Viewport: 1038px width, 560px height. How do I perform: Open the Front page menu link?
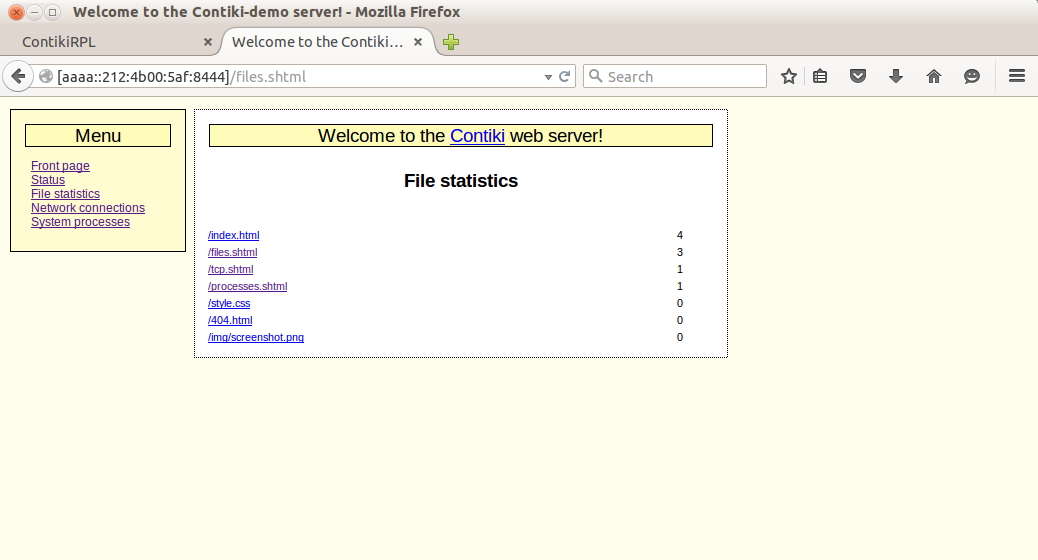(60, 166)
